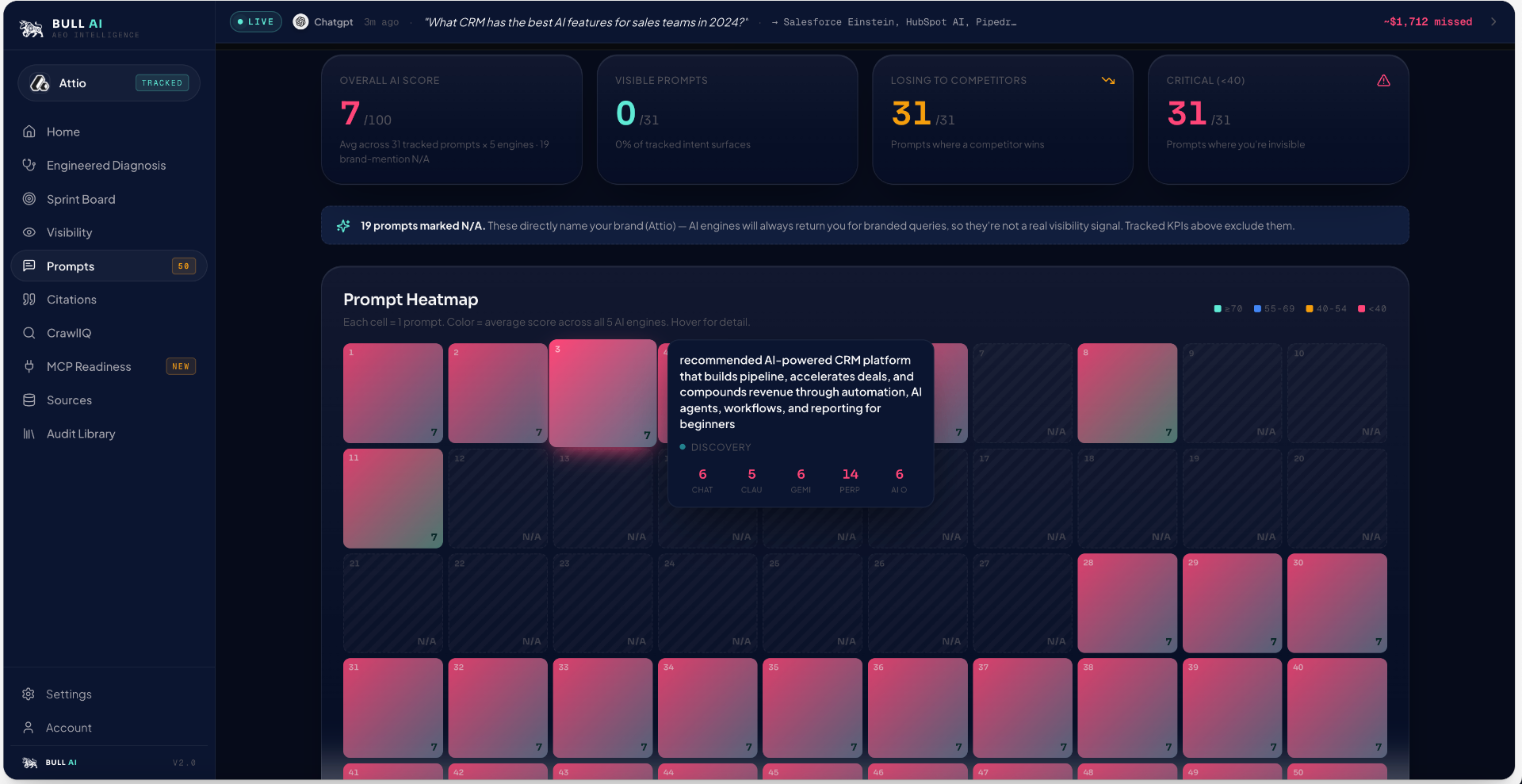Click the Visible Prompts card
1522x784 pixels.
(x=727, y=120)
